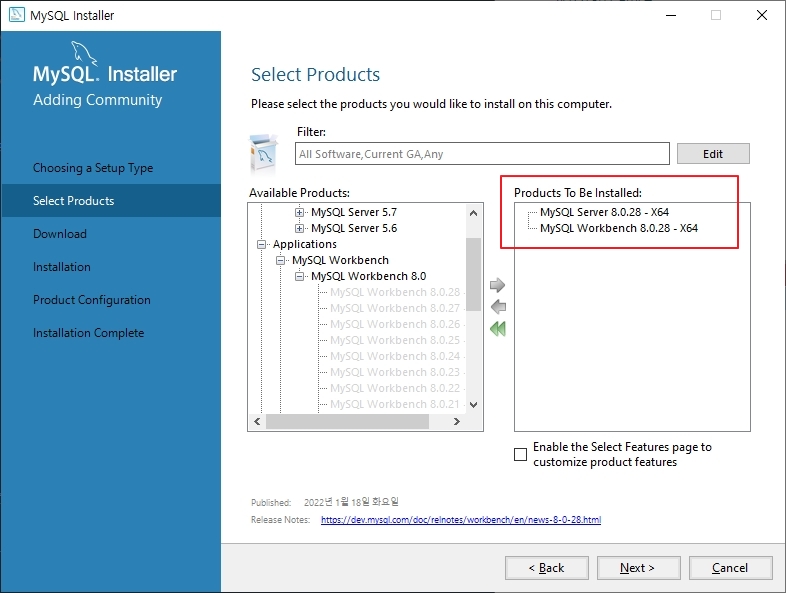The image size is (786, 593).
Task: Collapse the MySQL Workbench tree node
Action: click(x=280, y=260)
